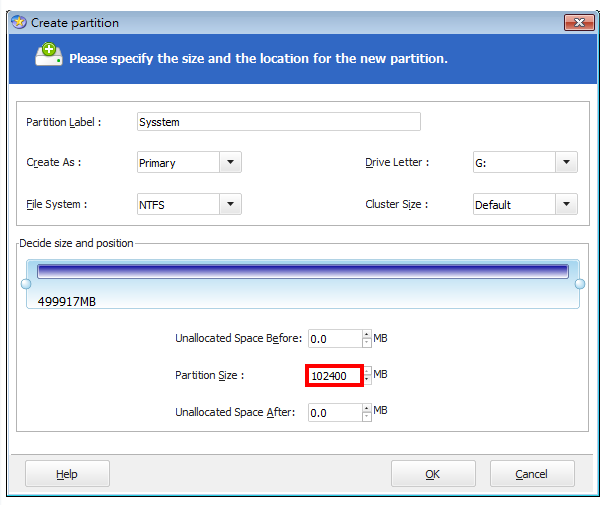Click the Unallocated Space After field
The height and width of the screenshot is (505, 608).
(x=335, y=413)
